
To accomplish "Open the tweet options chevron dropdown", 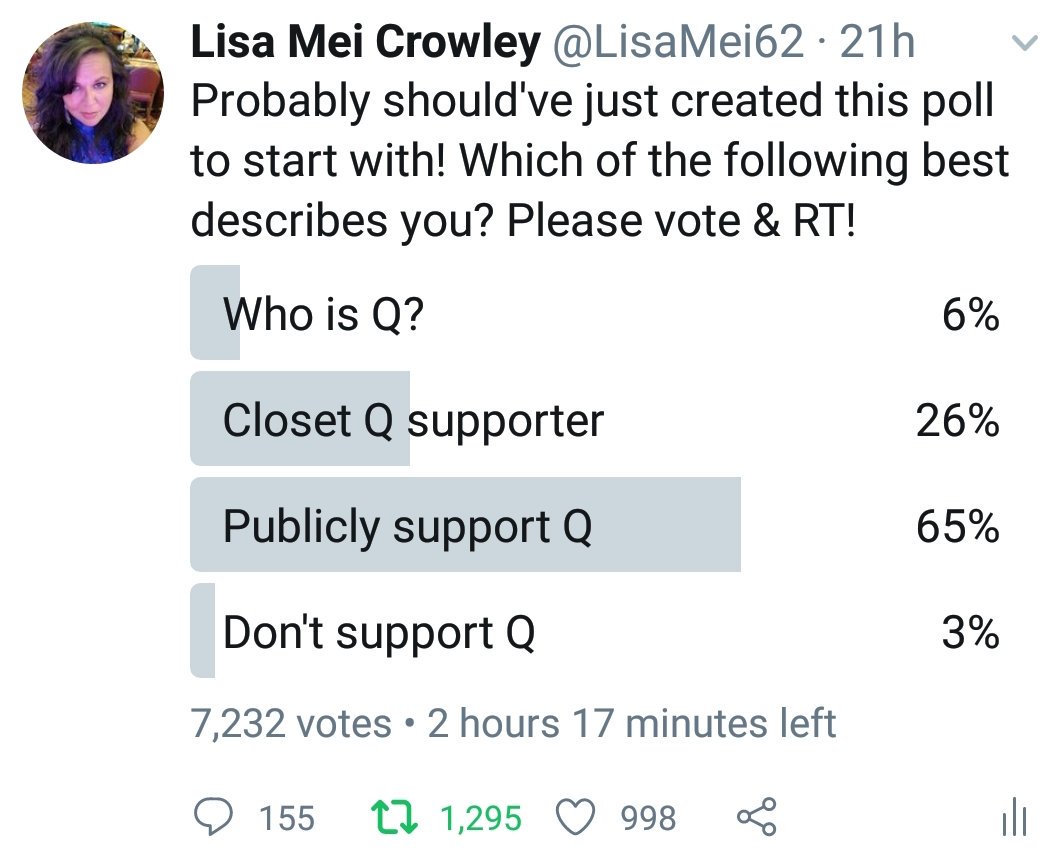I will pyautogui.click(x=1023, y=43).
